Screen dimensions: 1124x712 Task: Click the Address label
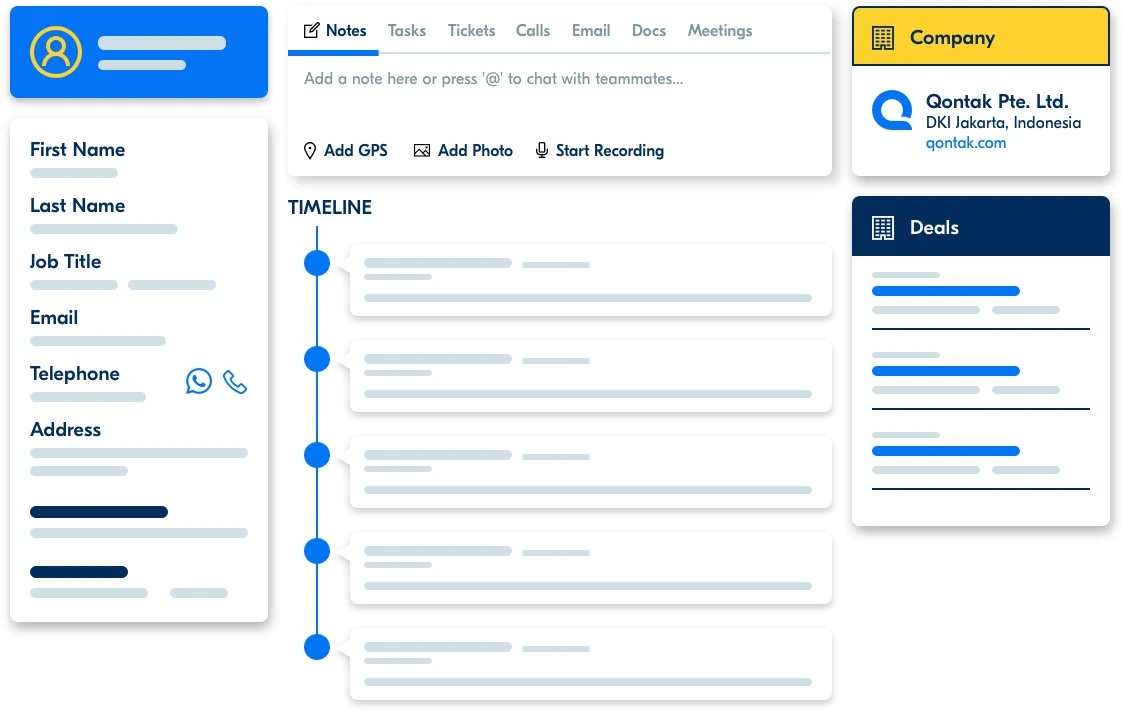[65, 429]
